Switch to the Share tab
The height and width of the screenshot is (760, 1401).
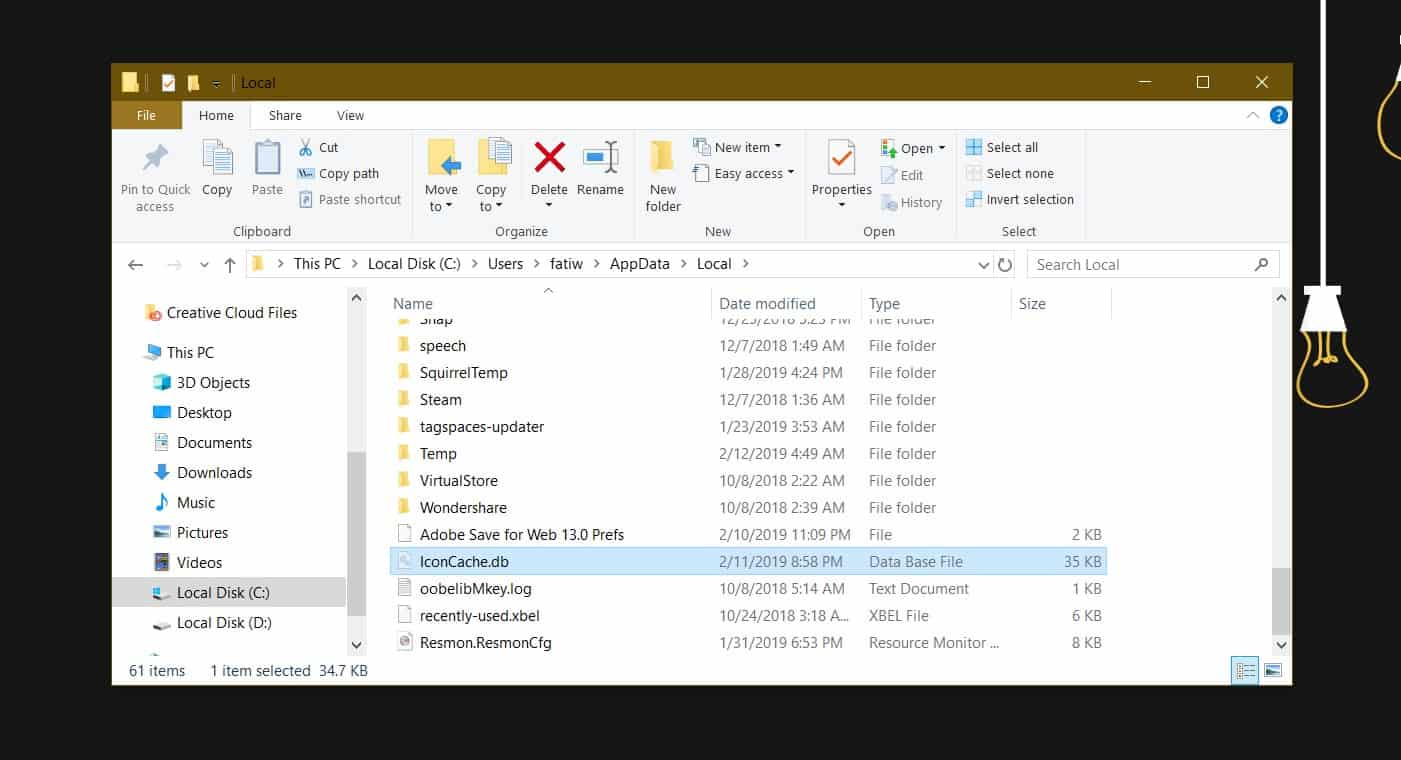click(x=284, y=115)
